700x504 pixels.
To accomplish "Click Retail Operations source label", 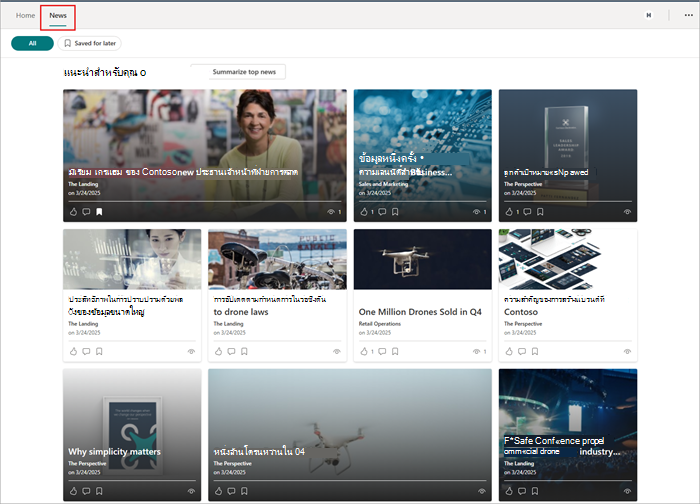I will tap(380, 324).
